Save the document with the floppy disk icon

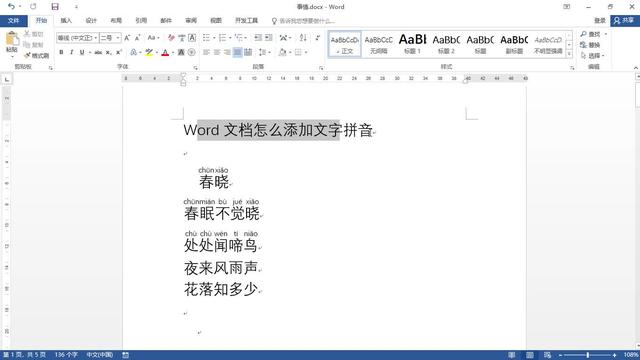(55, 7)
